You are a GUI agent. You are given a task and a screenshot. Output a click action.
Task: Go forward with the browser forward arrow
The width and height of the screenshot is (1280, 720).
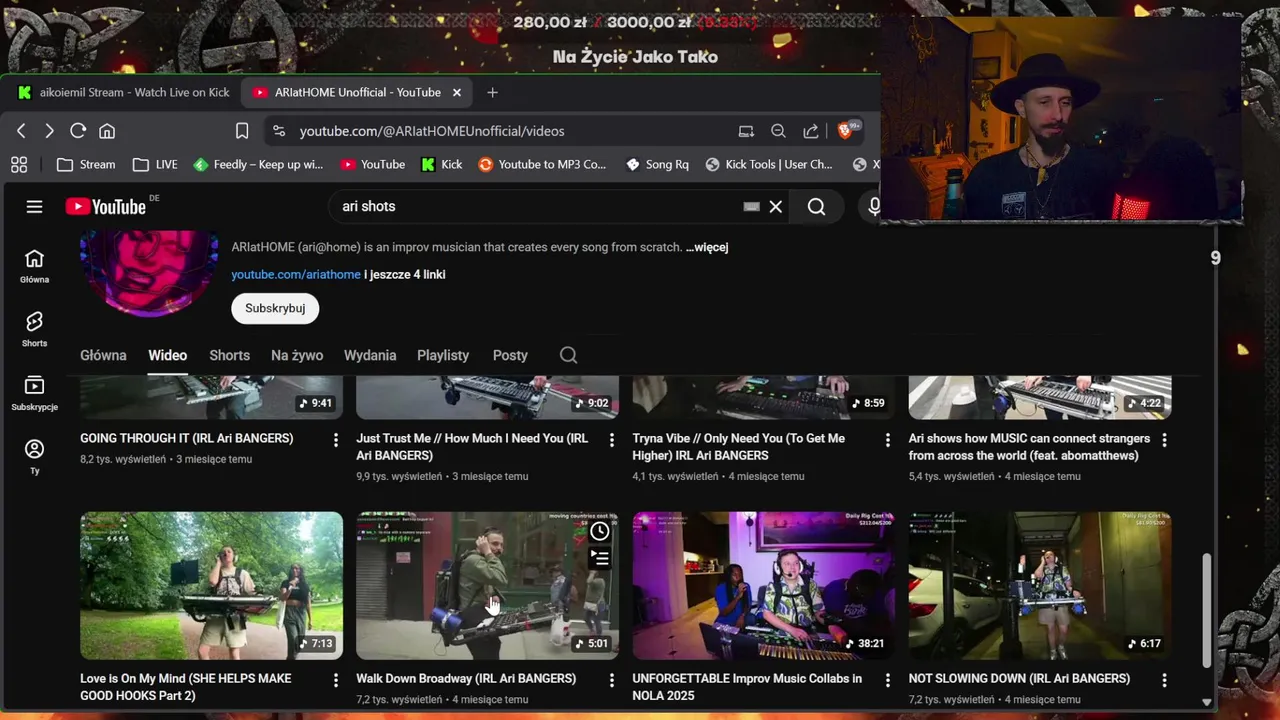(x=49, y=131)
